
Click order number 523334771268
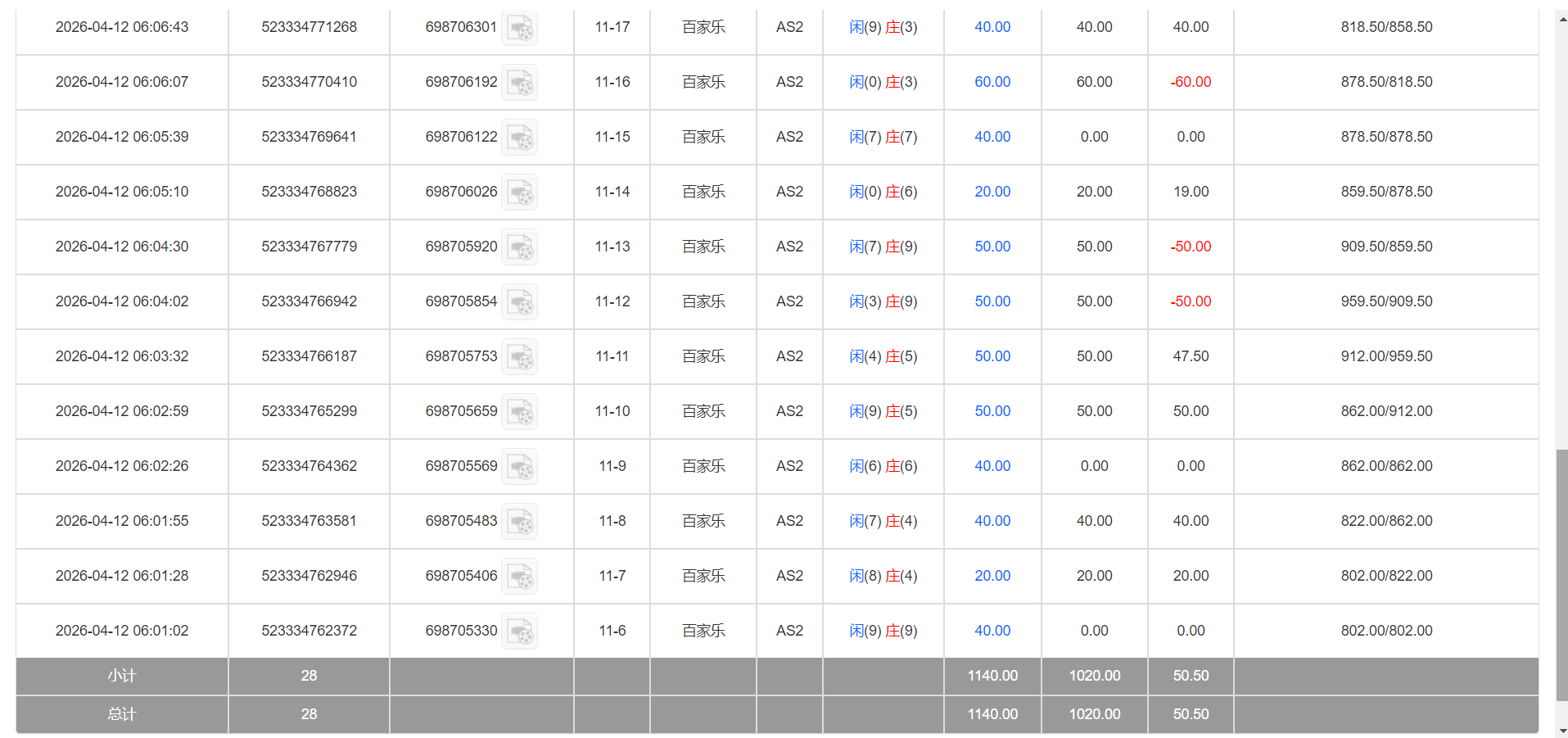[x=309, y=27]
